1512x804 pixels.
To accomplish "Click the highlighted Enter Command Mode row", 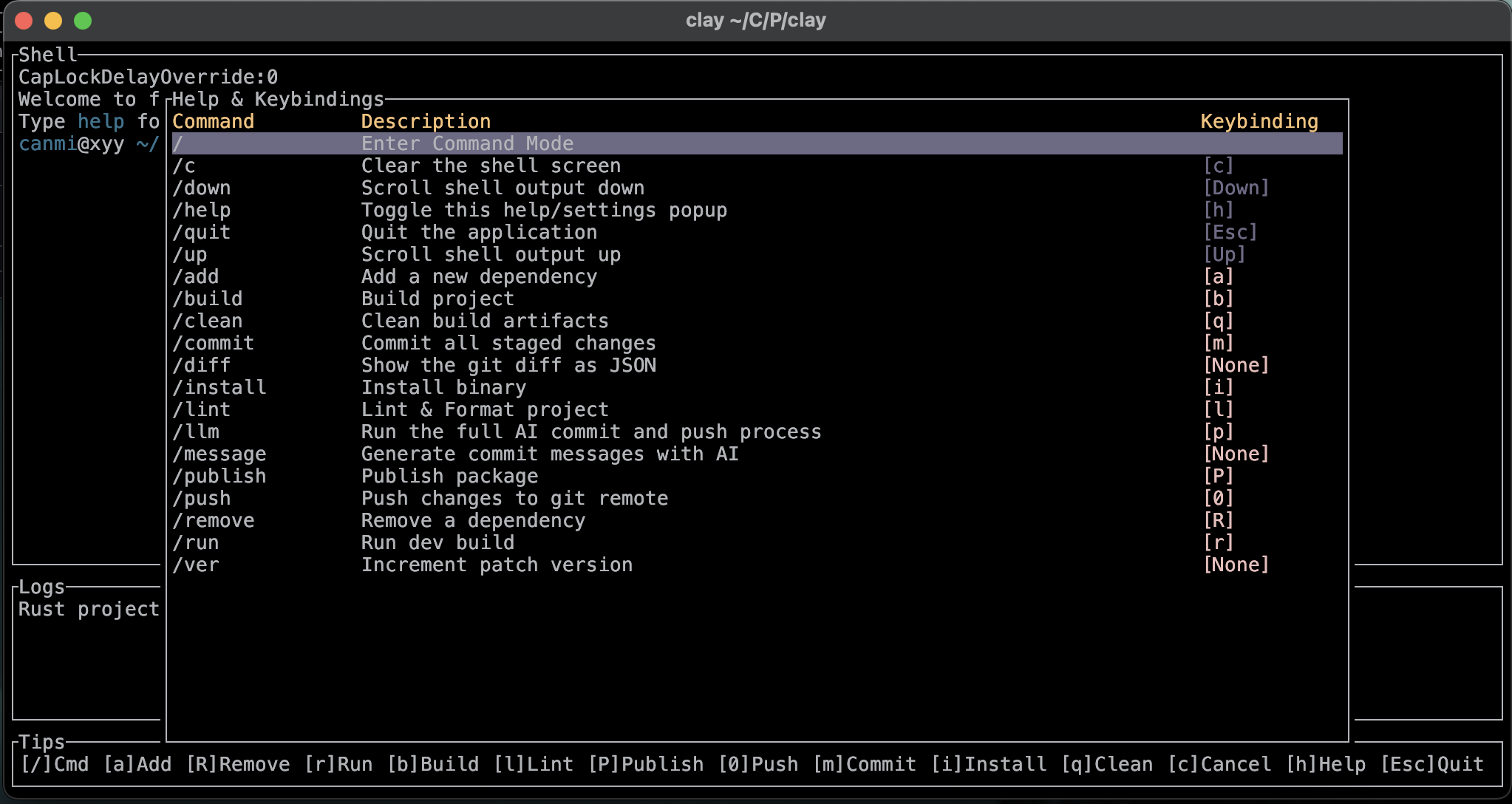I will [467, 143].
